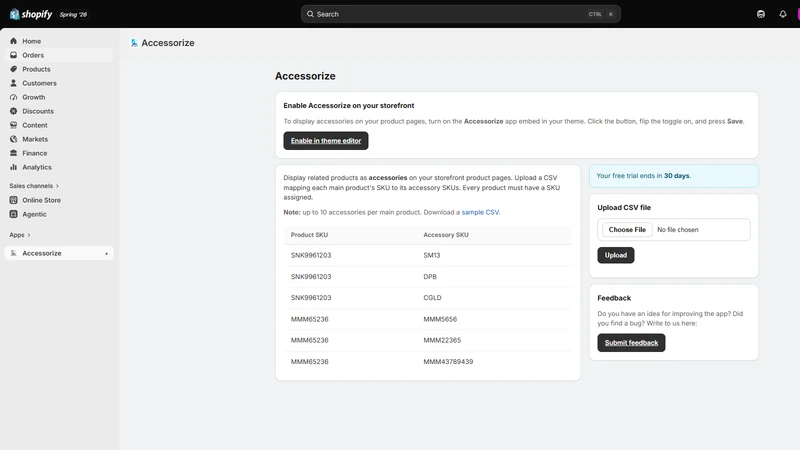Click accessory SKU CGLD cell
The width and height of the screenshot is (800, 450).
432,297
